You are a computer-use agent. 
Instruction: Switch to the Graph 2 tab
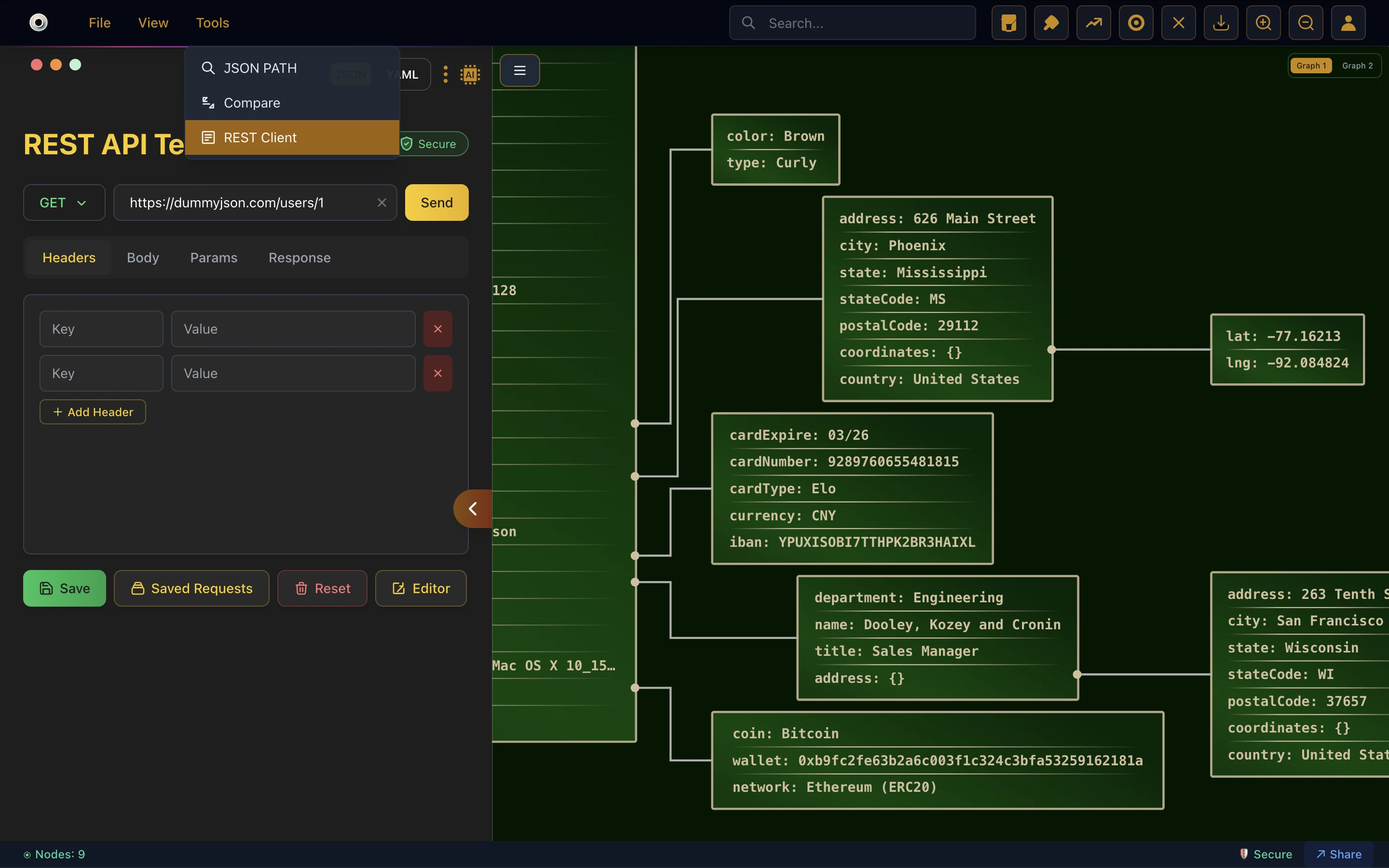1358,66
